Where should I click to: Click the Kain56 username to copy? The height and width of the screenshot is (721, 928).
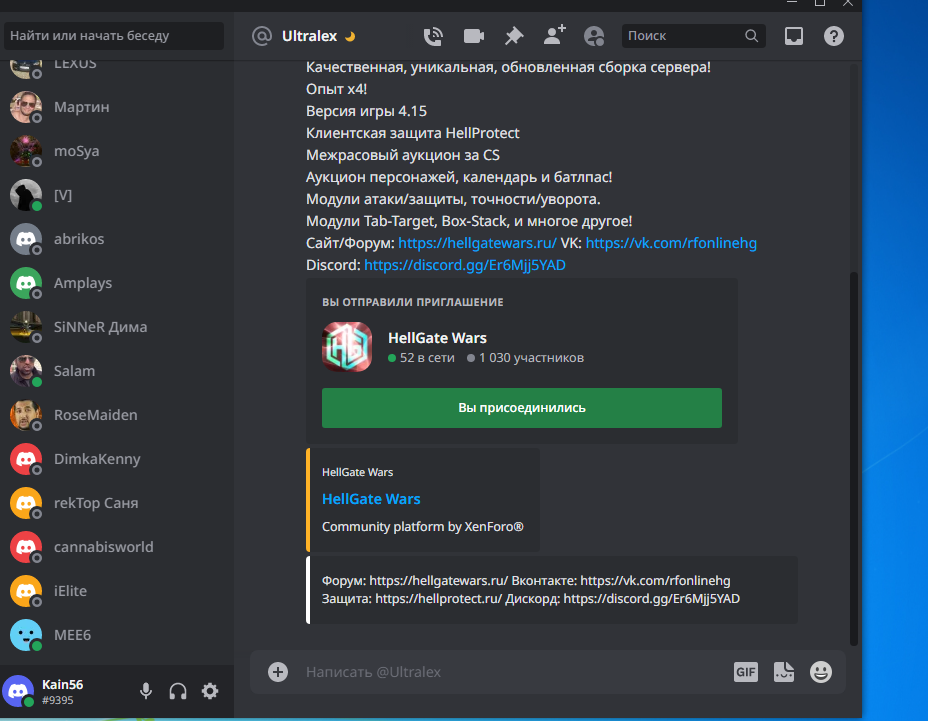63,685
